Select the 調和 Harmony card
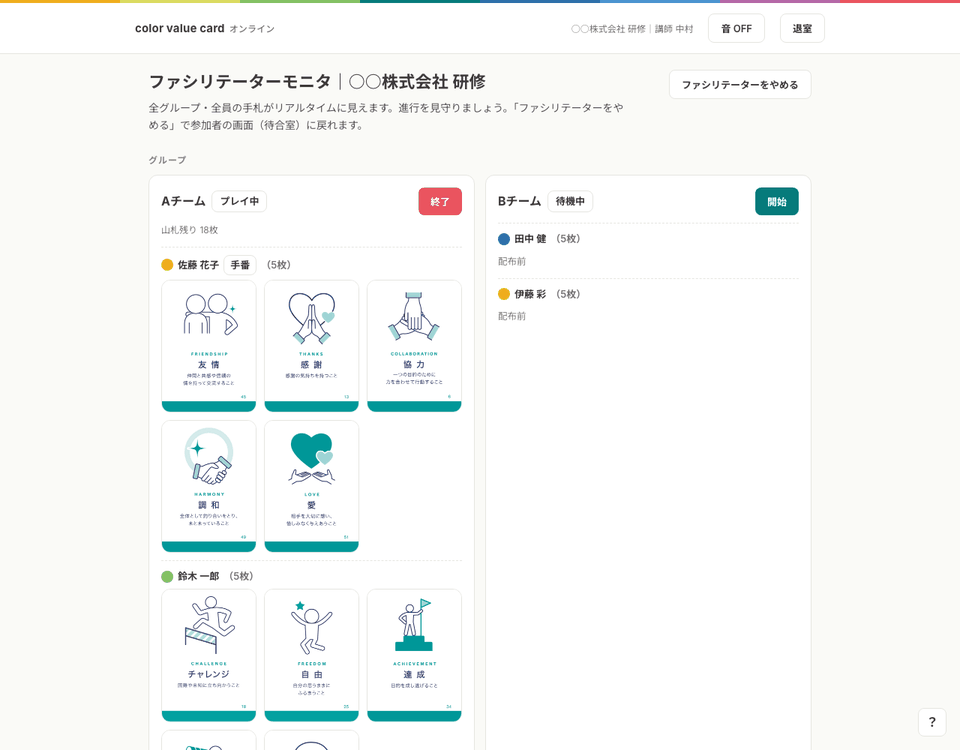Screen dimensions: 960x750 coord(209,486)
